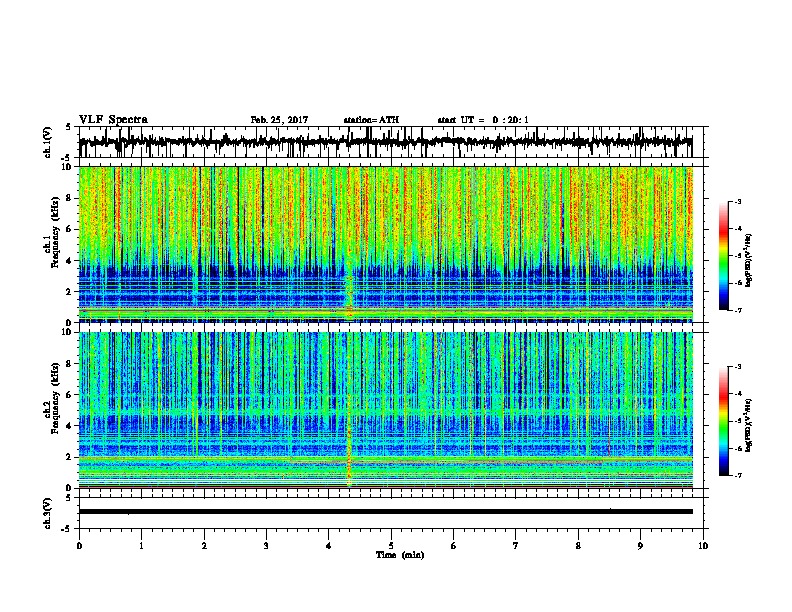Click the "ch.1(V)" waveform axis label

(47, 142)
